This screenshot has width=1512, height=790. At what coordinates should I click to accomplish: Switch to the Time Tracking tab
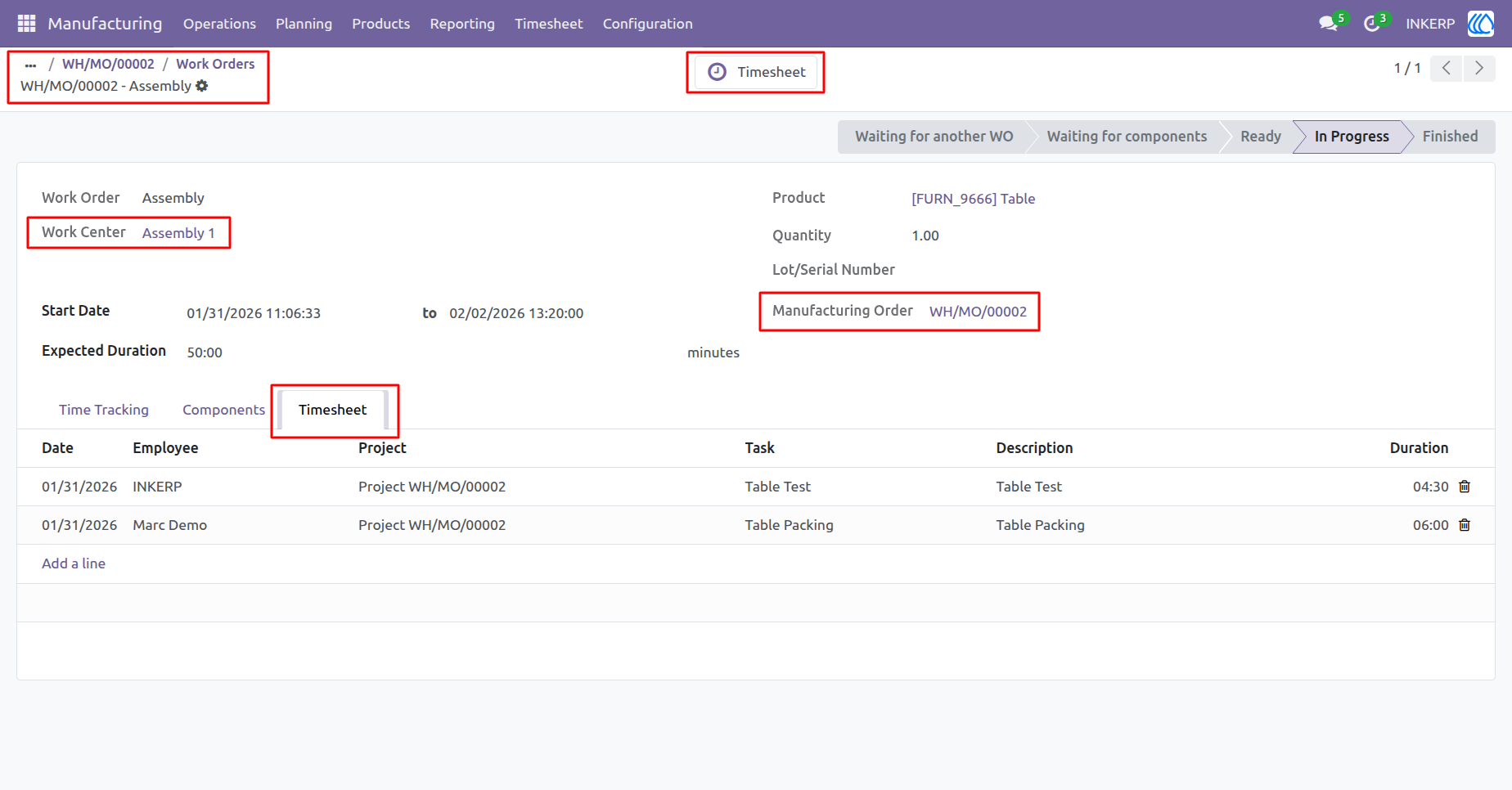tap(104, 410)
